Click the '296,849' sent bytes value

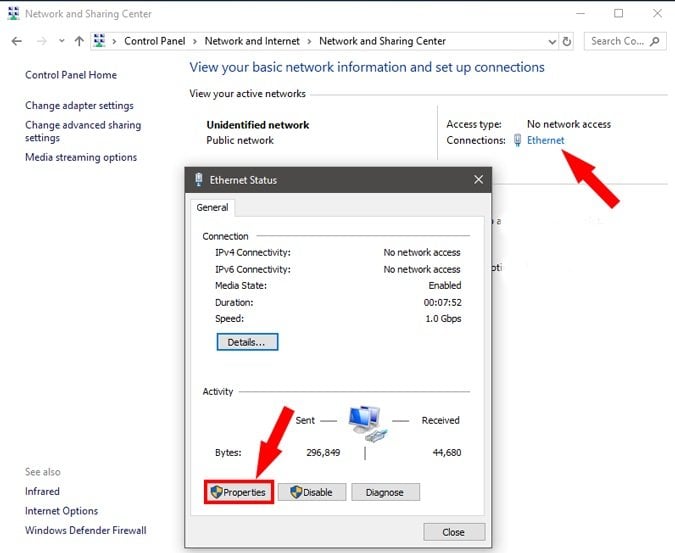pyautogui.click(x=323, y=453)
